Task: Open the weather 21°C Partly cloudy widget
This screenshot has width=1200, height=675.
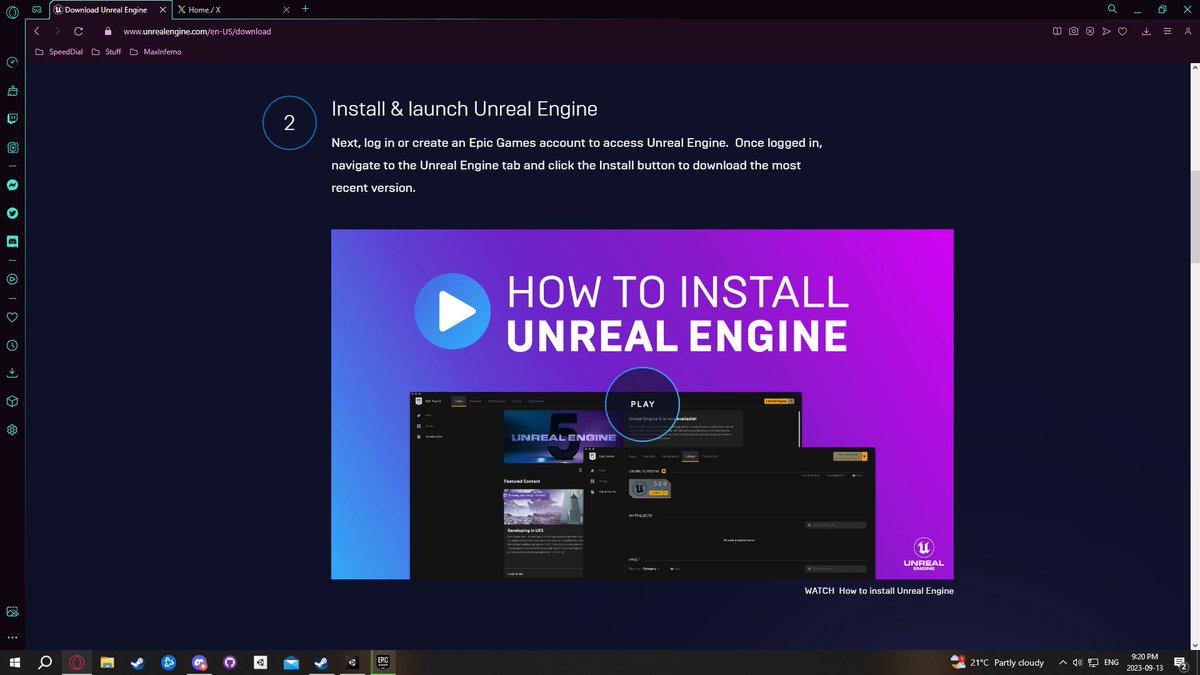Action: click(995, 662)
